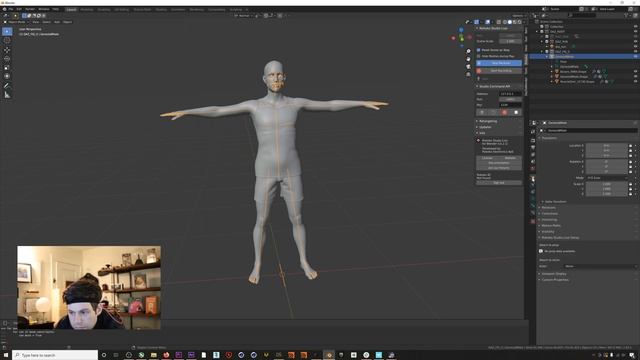The width and height of the screenshot is (640, 360).
Task: Toggle the Reset Scene on Stop checkbox
Action: (478, 50)
